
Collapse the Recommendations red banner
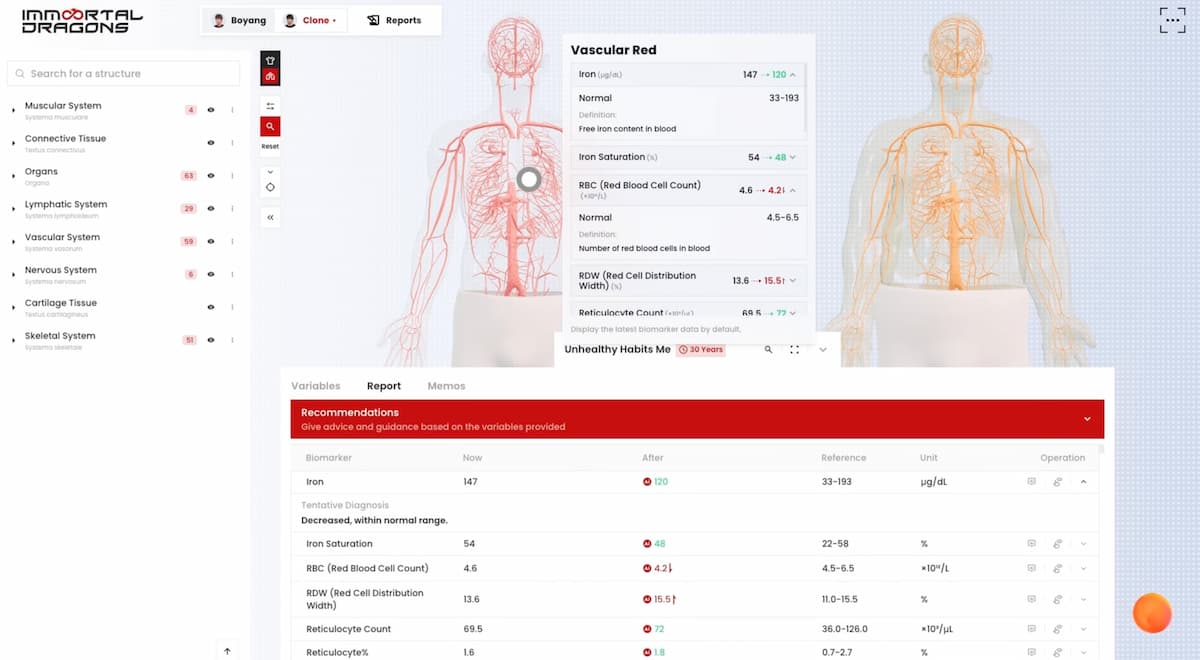[1084, 420]
